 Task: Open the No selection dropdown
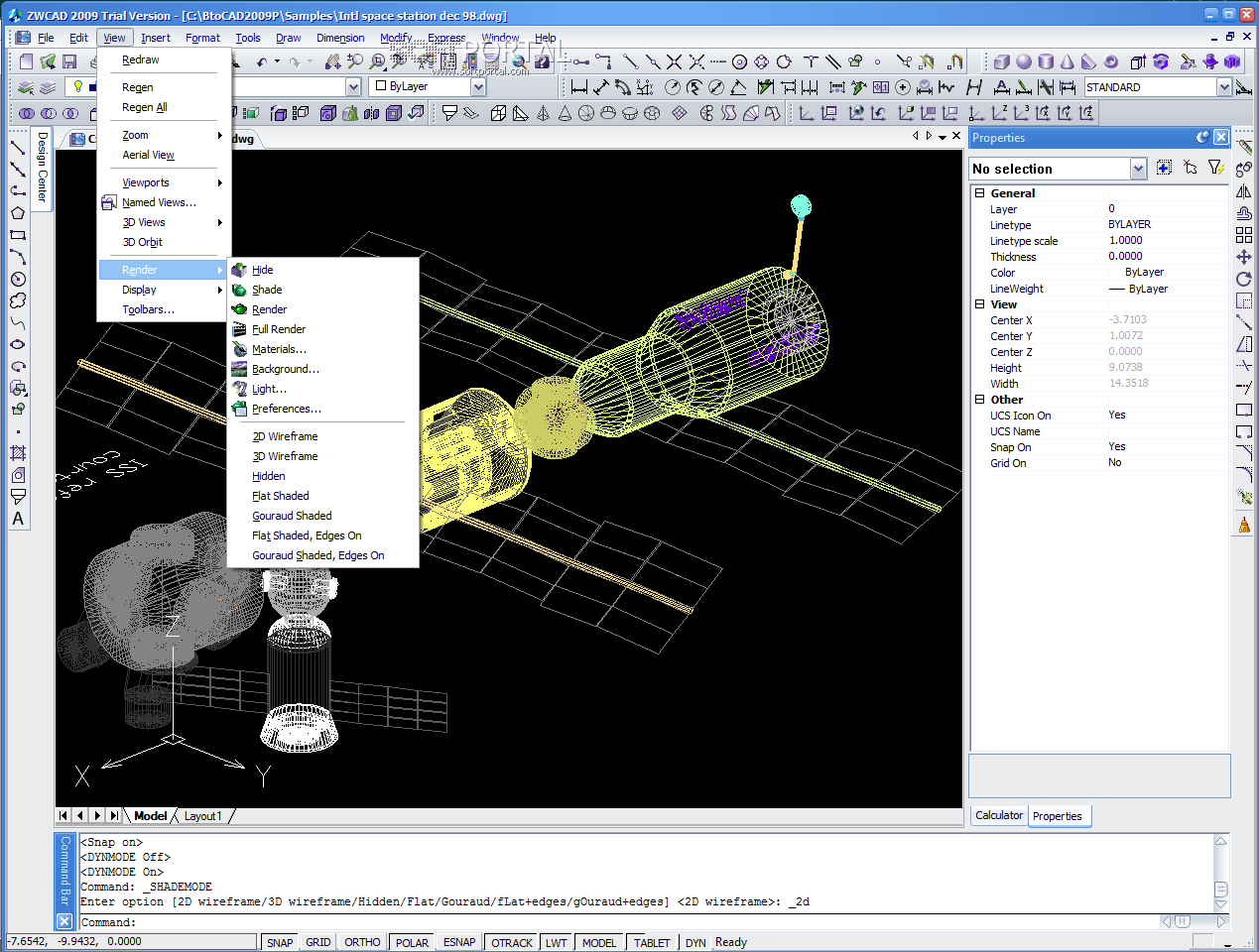1138,169
